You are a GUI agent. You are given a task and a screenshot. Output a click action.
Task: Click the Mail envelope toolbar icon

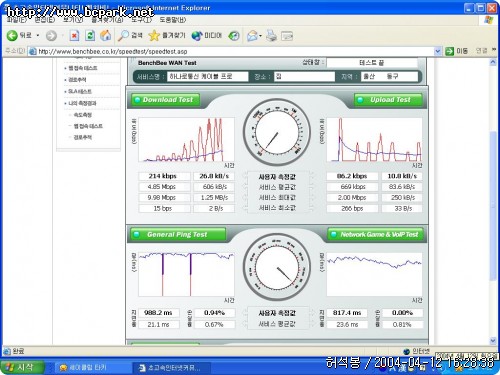(x=252, y=36)
